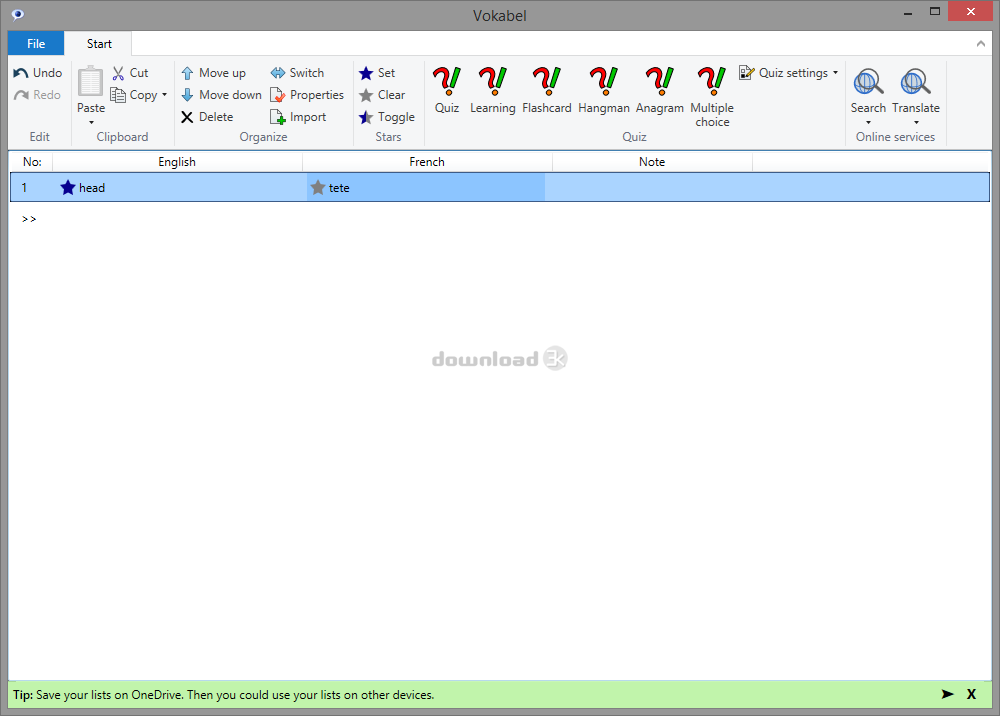
Task: Open the Learning mode
Action: [x=492, y=90]
